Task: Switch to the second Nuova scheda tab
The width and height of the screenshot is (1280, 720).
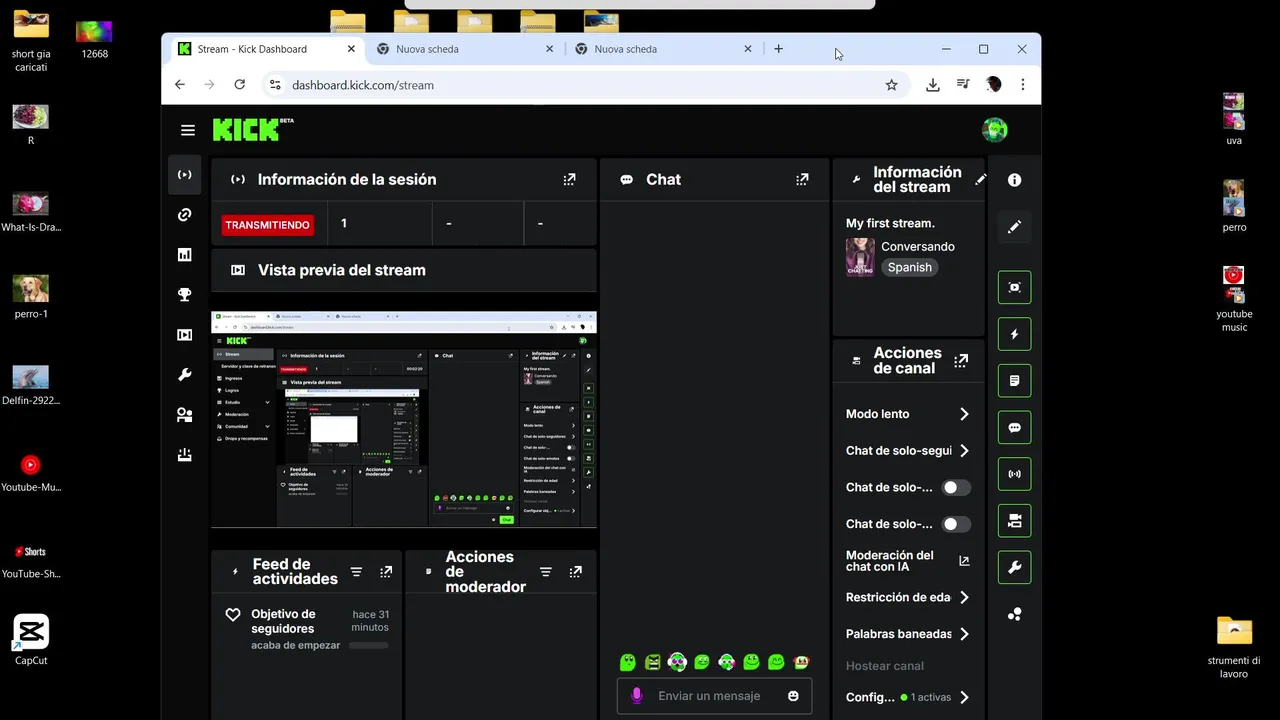Action: [663, 49]
